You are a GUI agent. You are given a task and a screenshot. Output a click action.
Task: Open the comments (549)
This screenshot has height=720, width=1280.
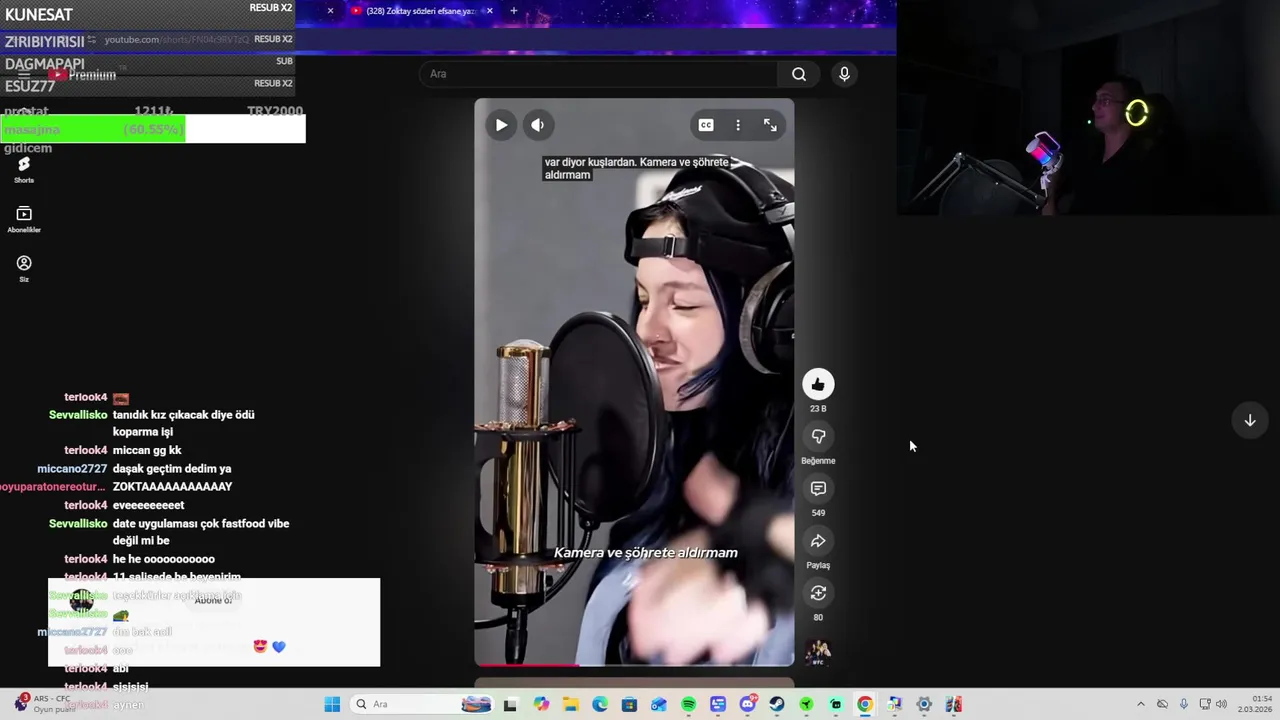click(x=818, y=488)
